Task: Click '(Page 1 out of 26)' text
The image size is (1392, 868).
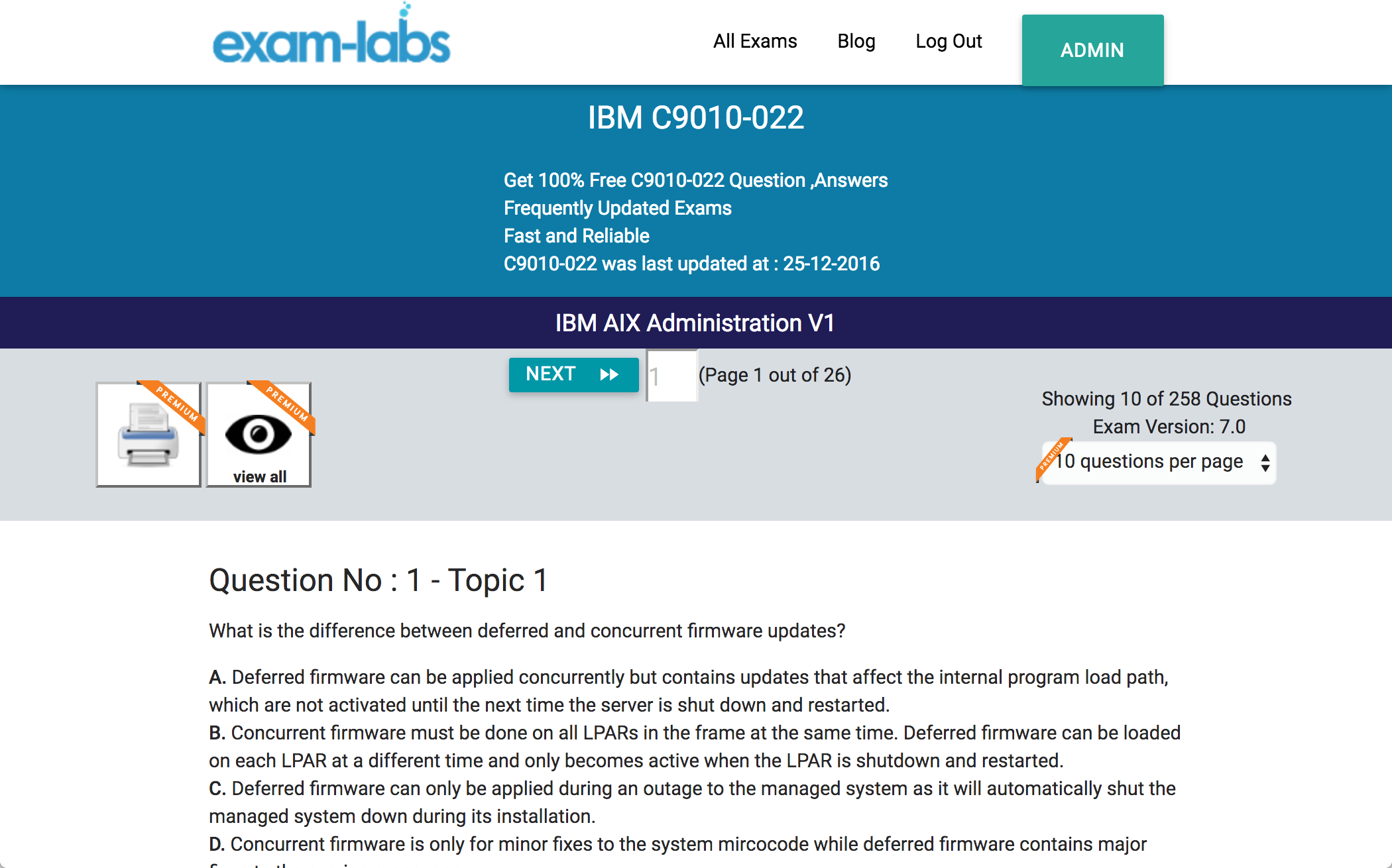Action: tap(775, 375)
